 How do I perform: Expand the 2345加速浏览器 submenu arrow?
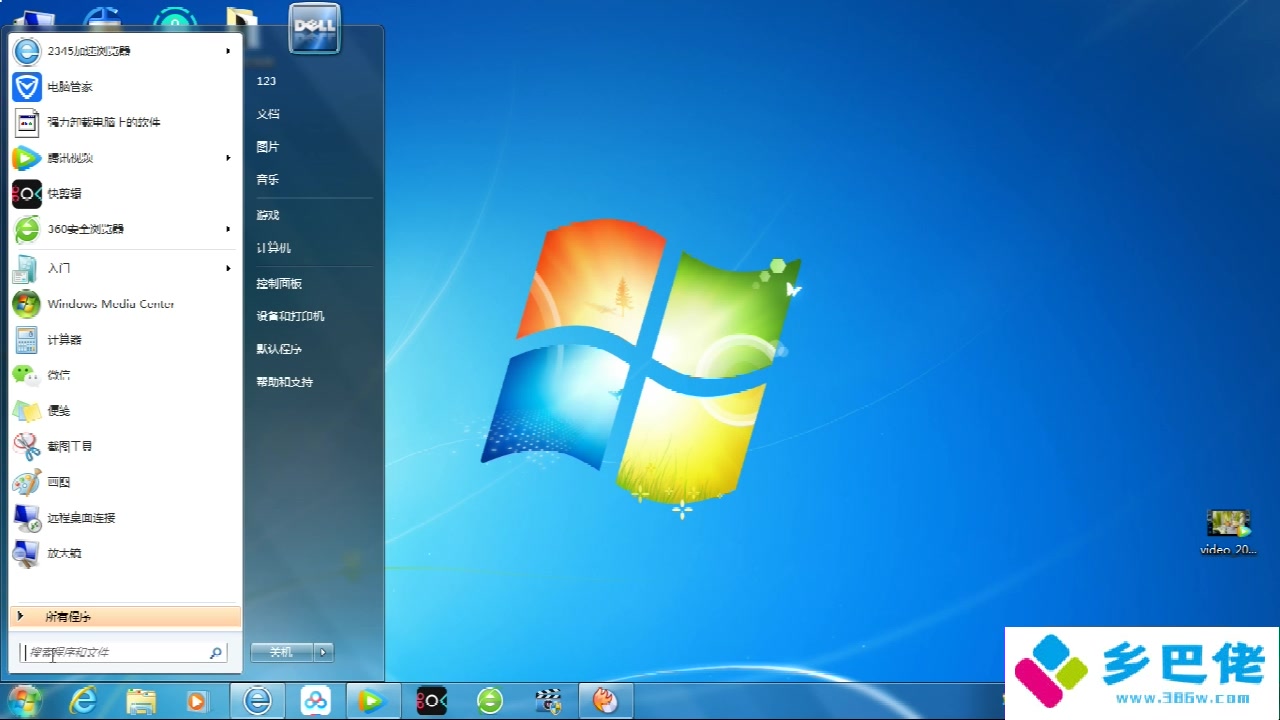228,51
